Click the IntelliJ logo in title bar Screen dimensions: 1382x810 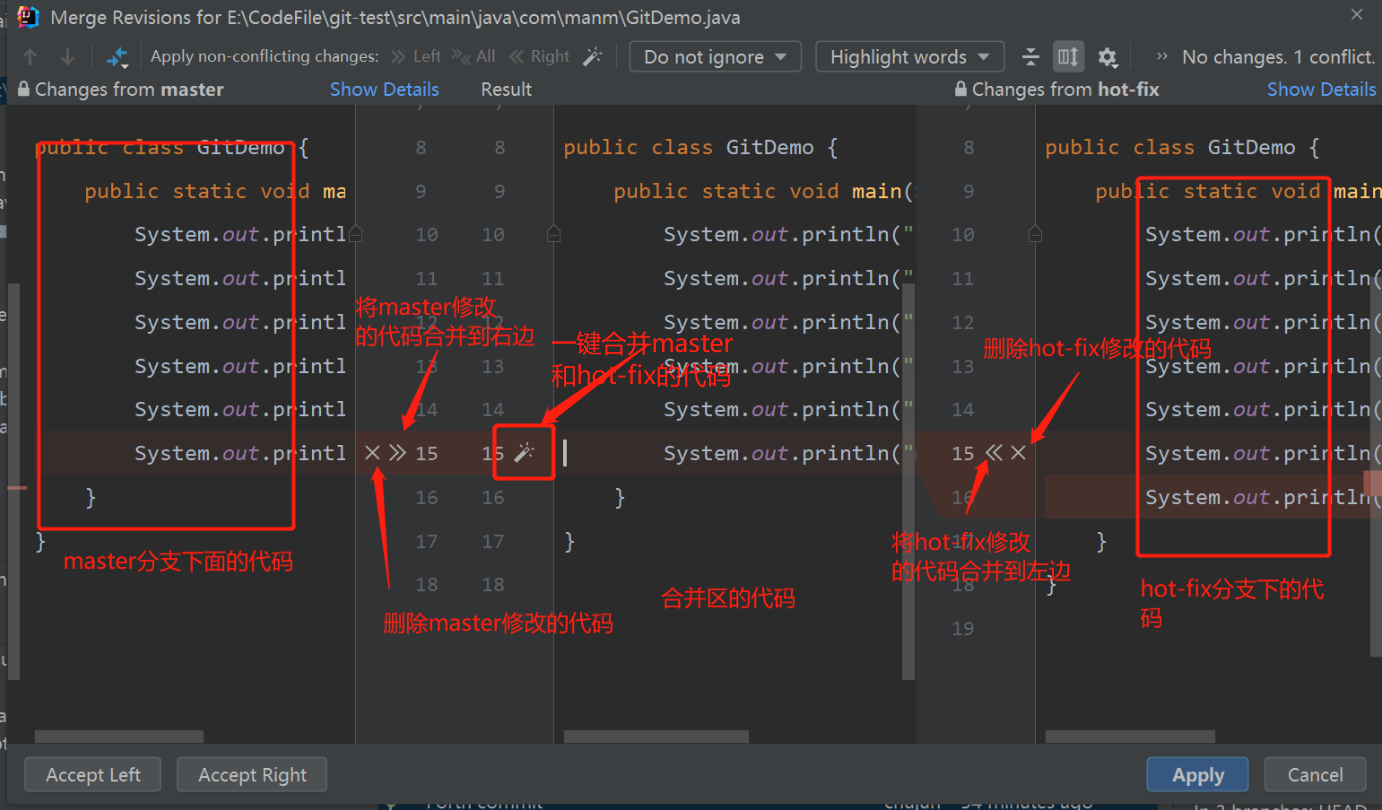(28, 16)
